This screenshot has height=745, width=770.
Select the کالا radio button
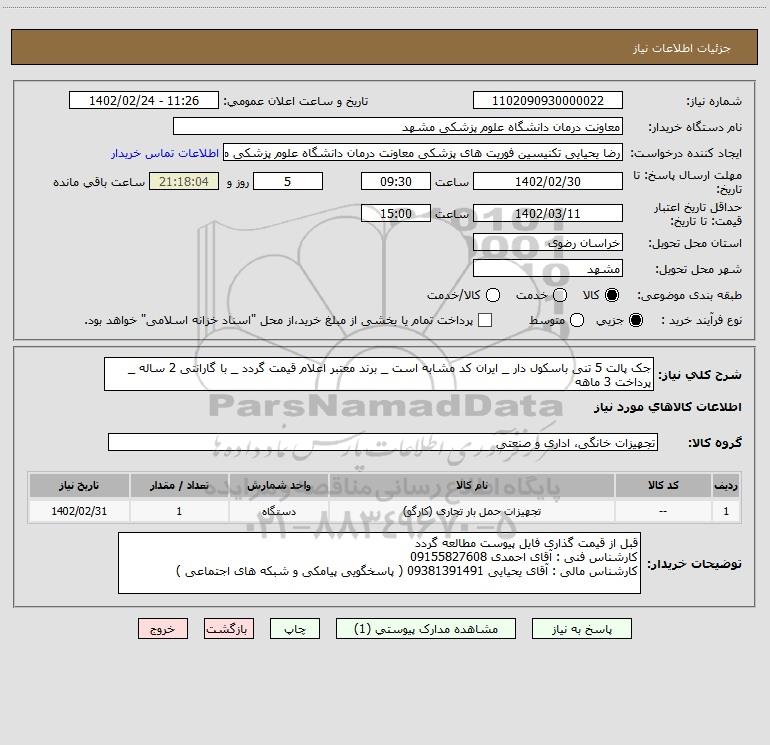[x=612, y=295]
